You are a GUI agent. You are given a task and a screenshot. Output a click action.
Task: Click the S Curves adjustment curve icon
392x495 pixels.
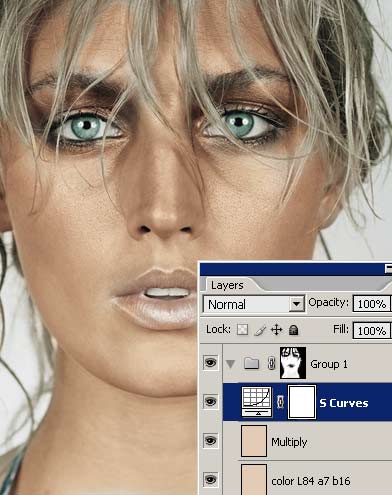point(257,402)
